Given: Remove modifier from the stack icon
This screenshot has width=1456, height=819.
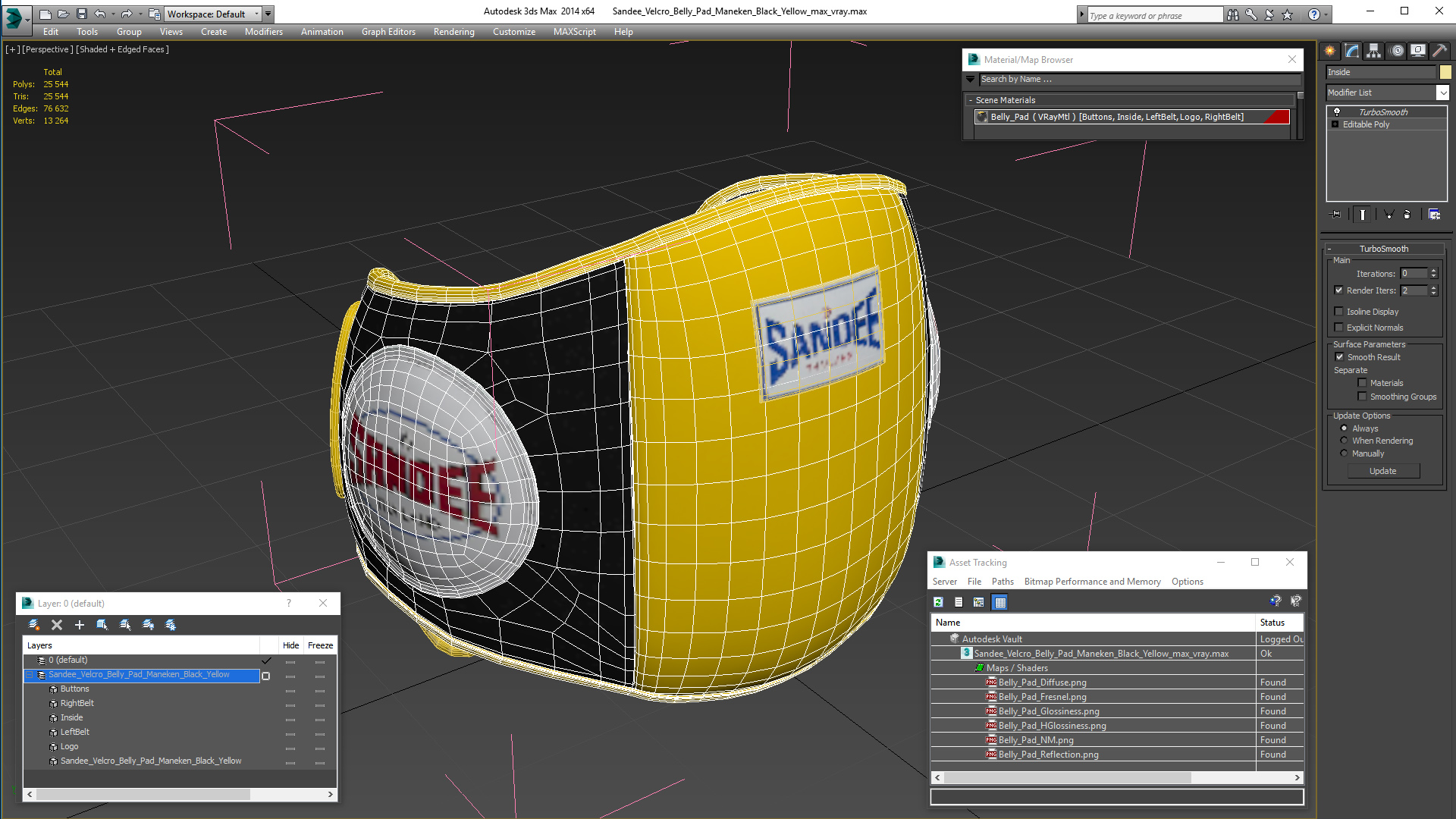Looking at the screenshot, I should pos(1407,215).
